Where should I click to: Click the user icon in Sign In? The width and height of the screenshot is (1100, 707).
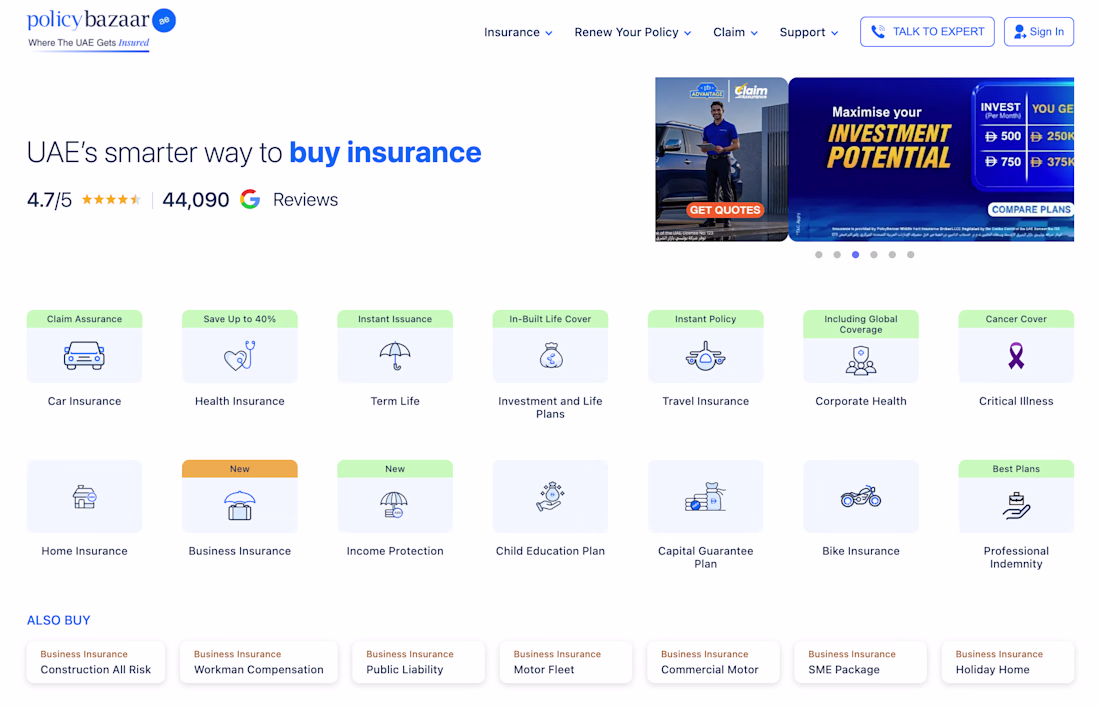click(x=1020, y=32)
